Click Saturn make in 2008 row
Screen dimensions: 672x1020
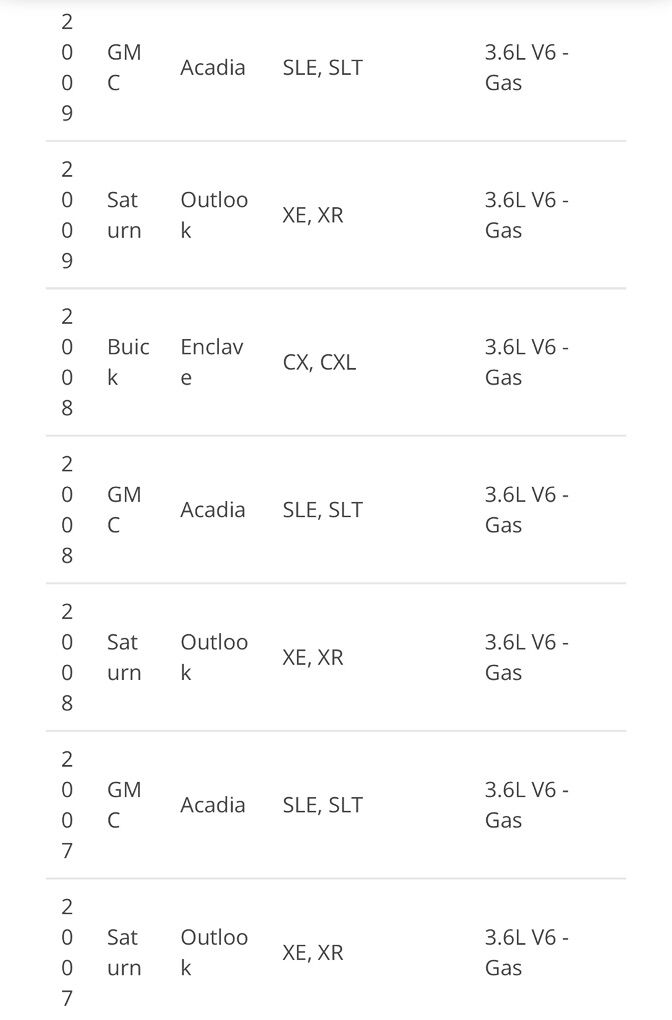pyautogui.click(x=123, y=657)
